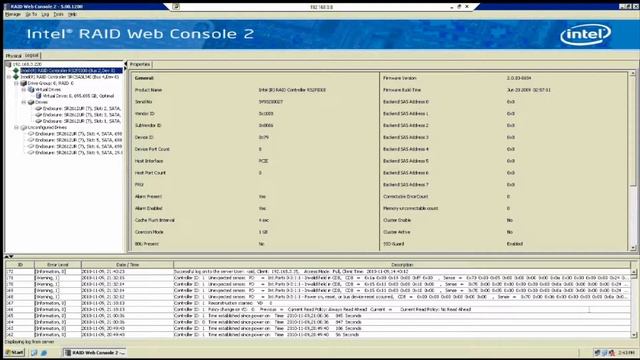The height and width of the screenshot is (360, 640).
Task: Click the green RS2PI008 controller icon
Action: pyautogui.click(x=16, y=71)
